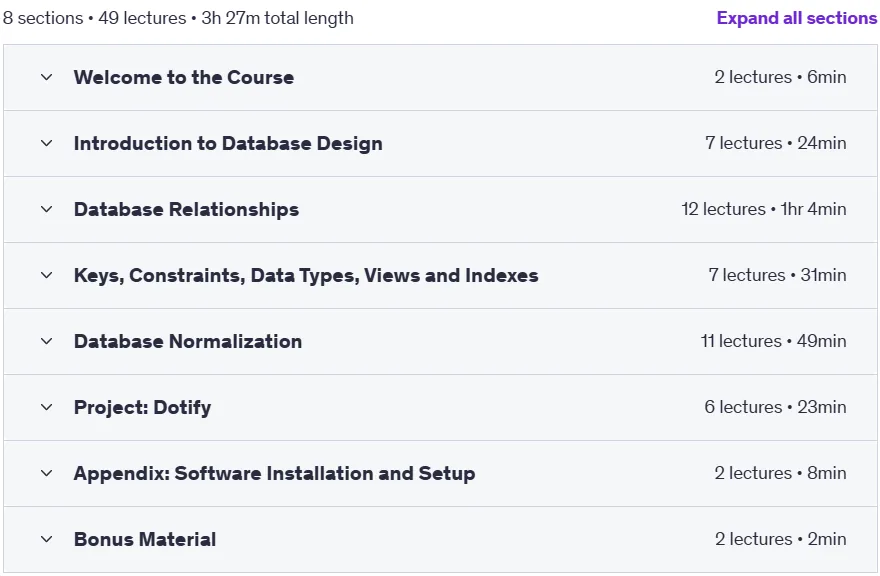
Task: Click chevron beside Introduction to Database Design
Action: 47,143
